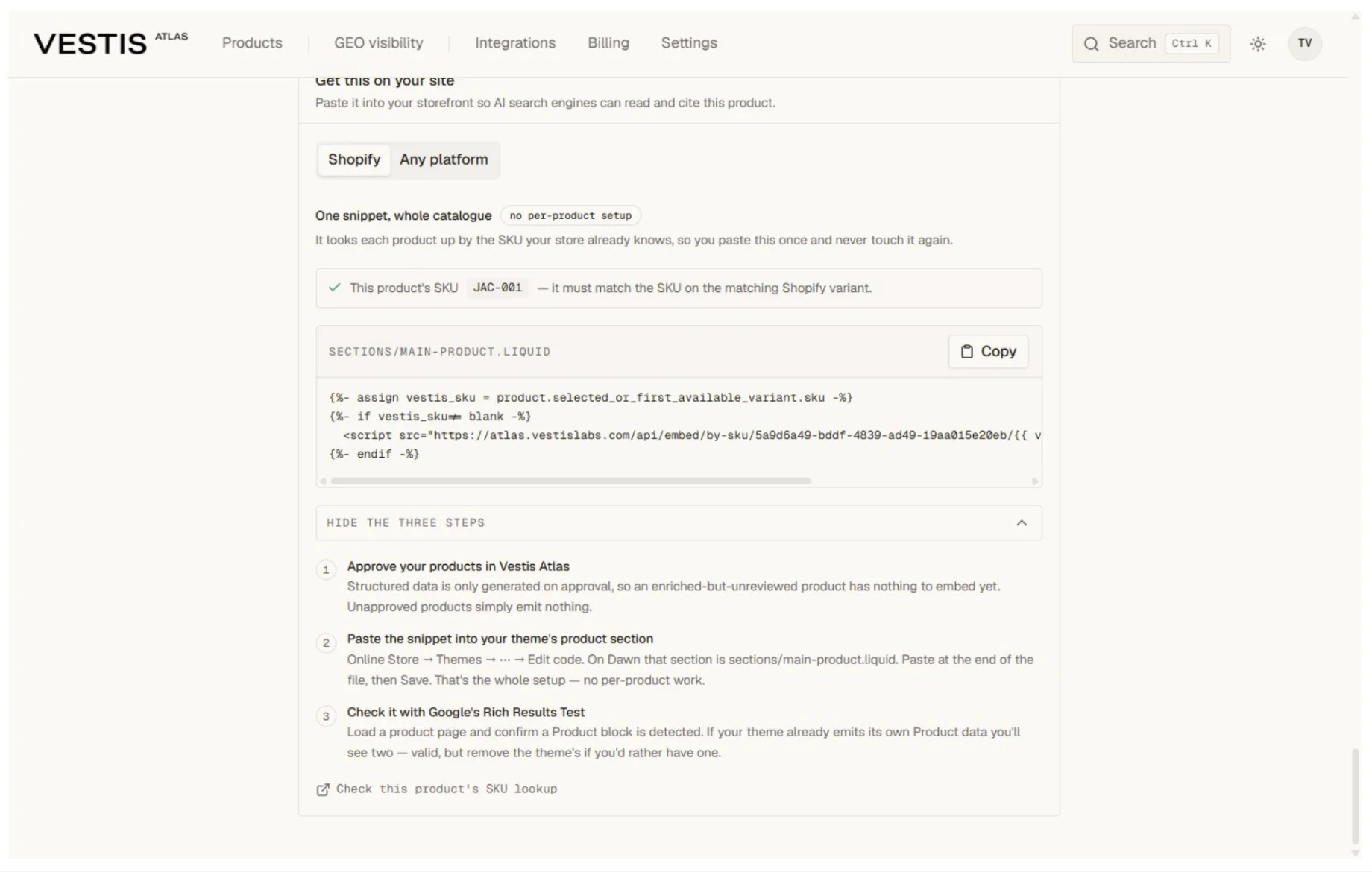1372x872 pixels.
Task: Go to GEO visibility
Action: 379,43
